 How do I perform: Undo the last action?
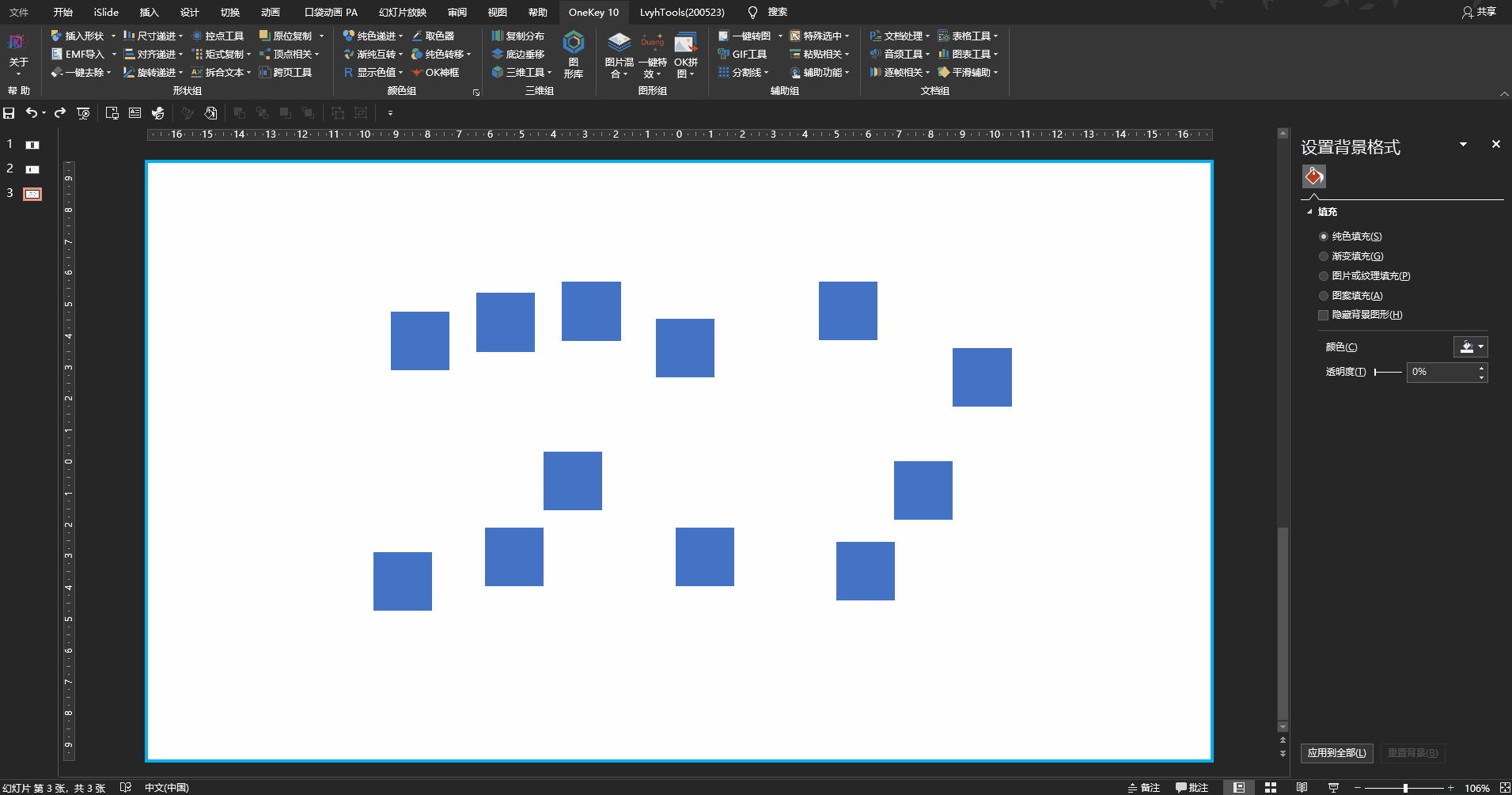31,113
